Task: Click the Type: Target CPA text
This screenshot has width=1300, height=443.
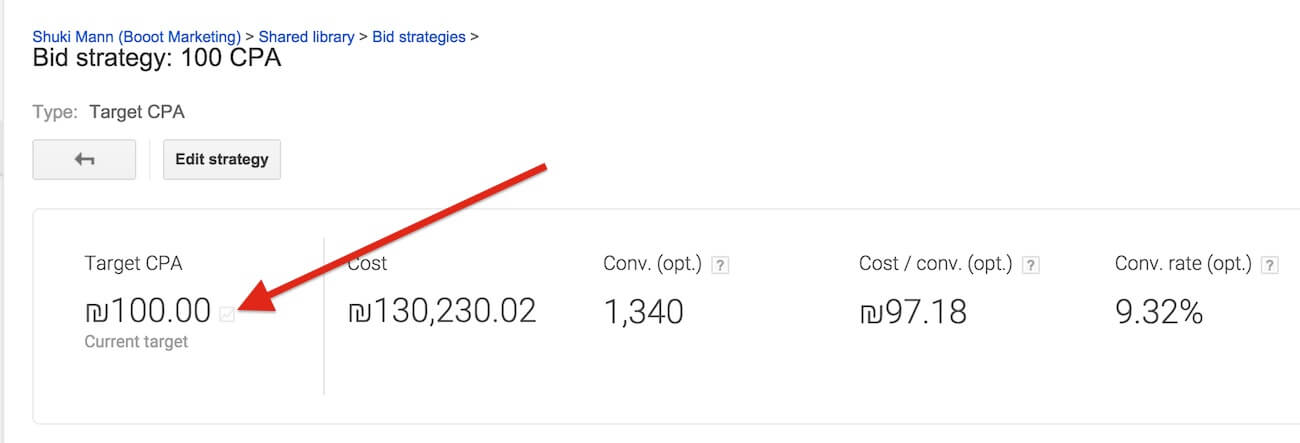Action: (x=109, y=112)
